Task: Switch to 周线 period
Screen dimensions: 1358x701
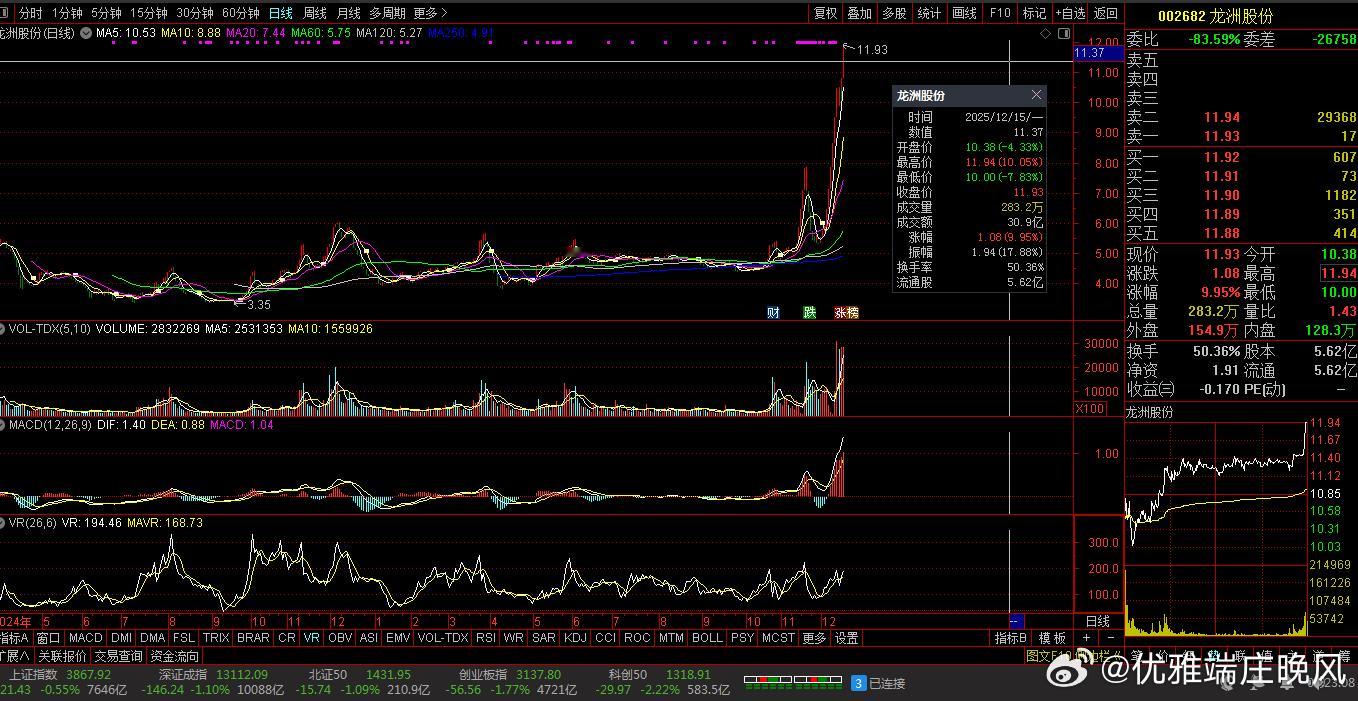Action: [x=315, y=13]
